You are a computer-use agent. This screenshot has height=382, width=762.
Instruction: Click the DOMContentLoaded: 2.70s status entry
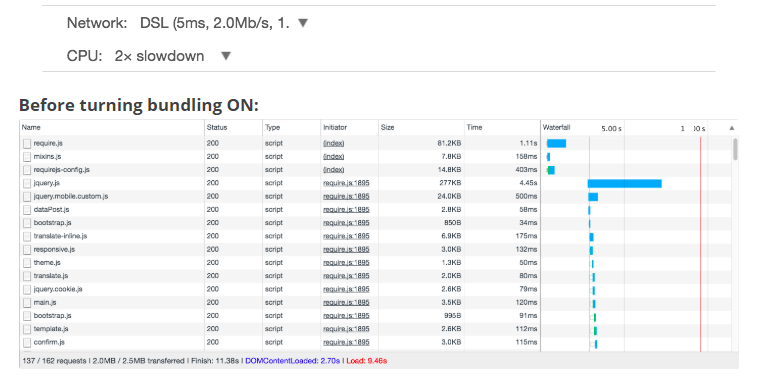[293, 361]
